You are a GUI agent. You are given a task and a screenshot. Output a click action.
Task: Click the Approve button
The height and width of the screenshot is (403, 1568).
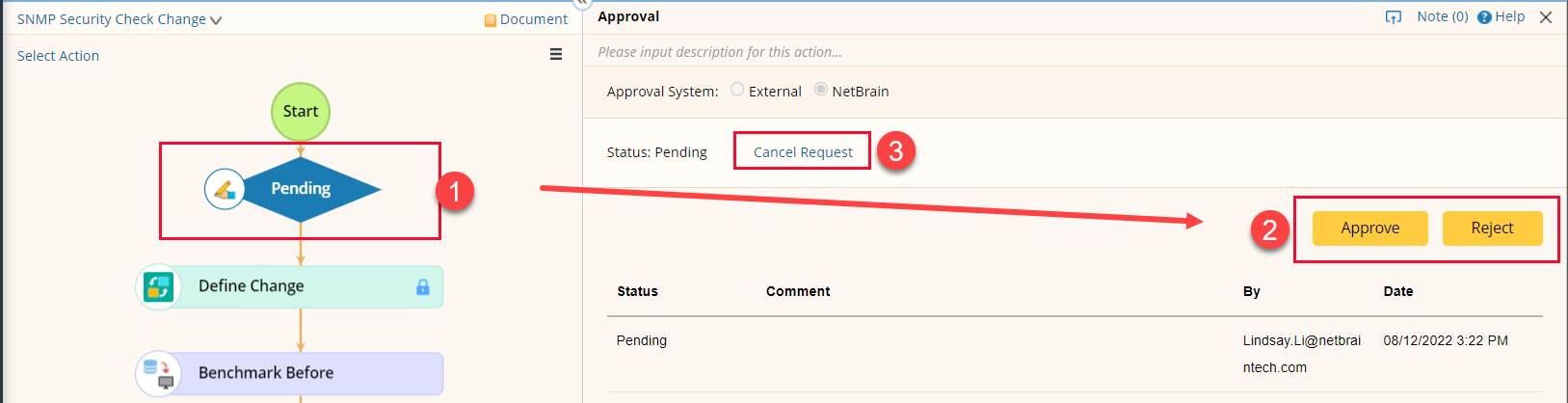[1369, 228]
